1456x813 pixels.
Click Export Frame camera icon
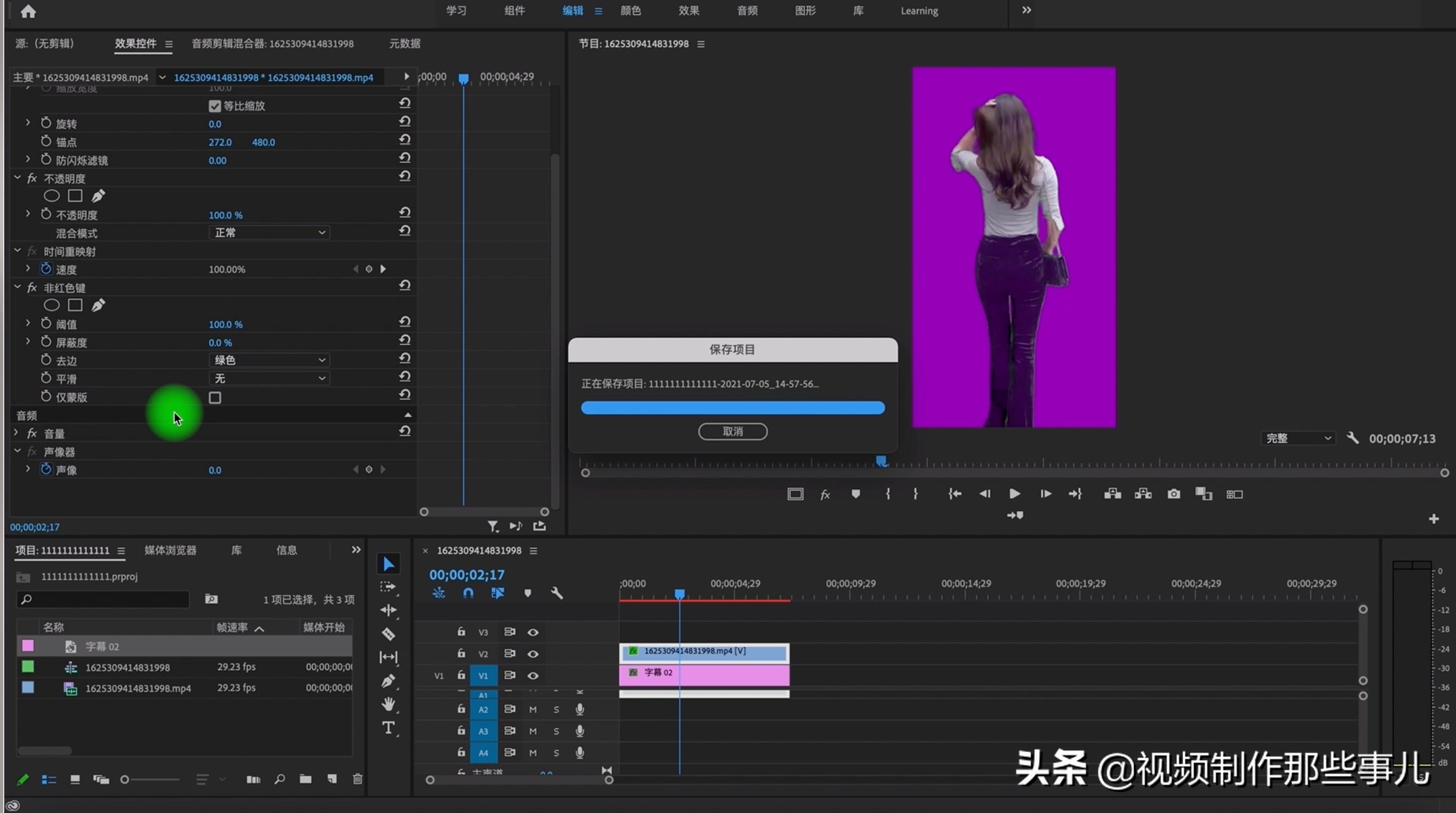(x=1174, y=494)
